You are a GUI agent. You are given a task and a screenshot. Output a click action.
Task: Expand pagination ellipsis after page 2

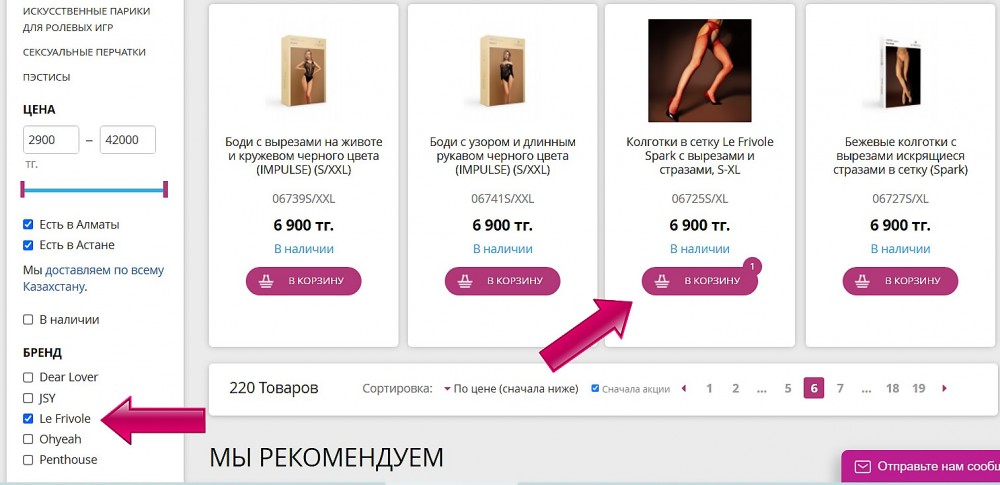click(761, 388)
